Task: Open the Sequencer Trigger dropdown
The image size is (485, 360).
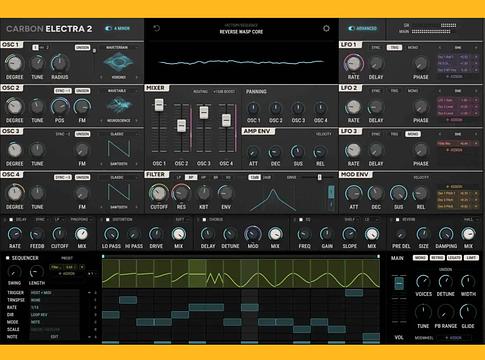Action: pos(54,293)
